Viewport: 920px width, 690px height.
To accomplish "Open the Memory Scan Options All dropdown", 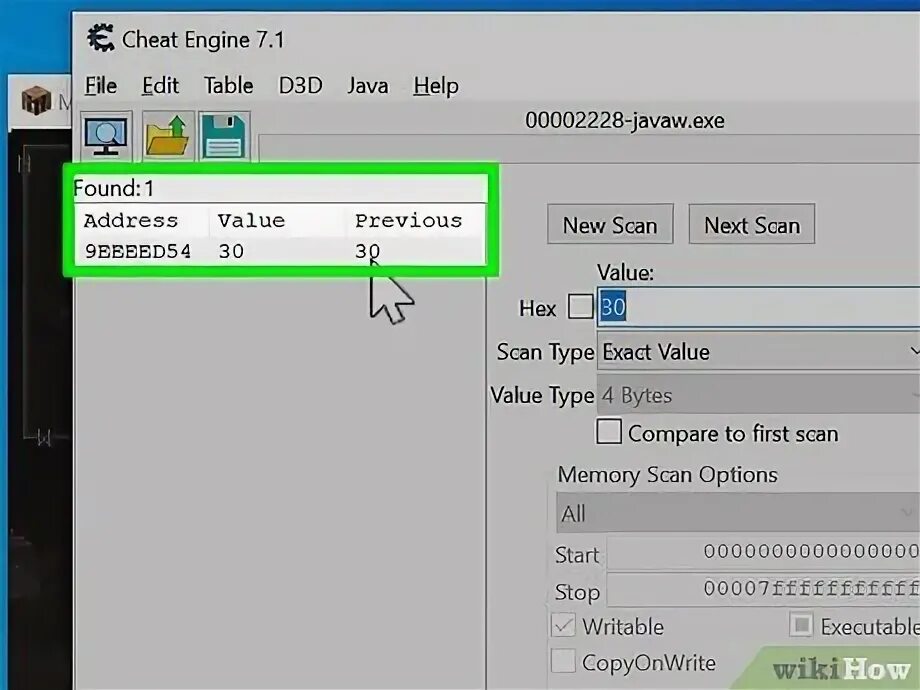I will point(738,513).
